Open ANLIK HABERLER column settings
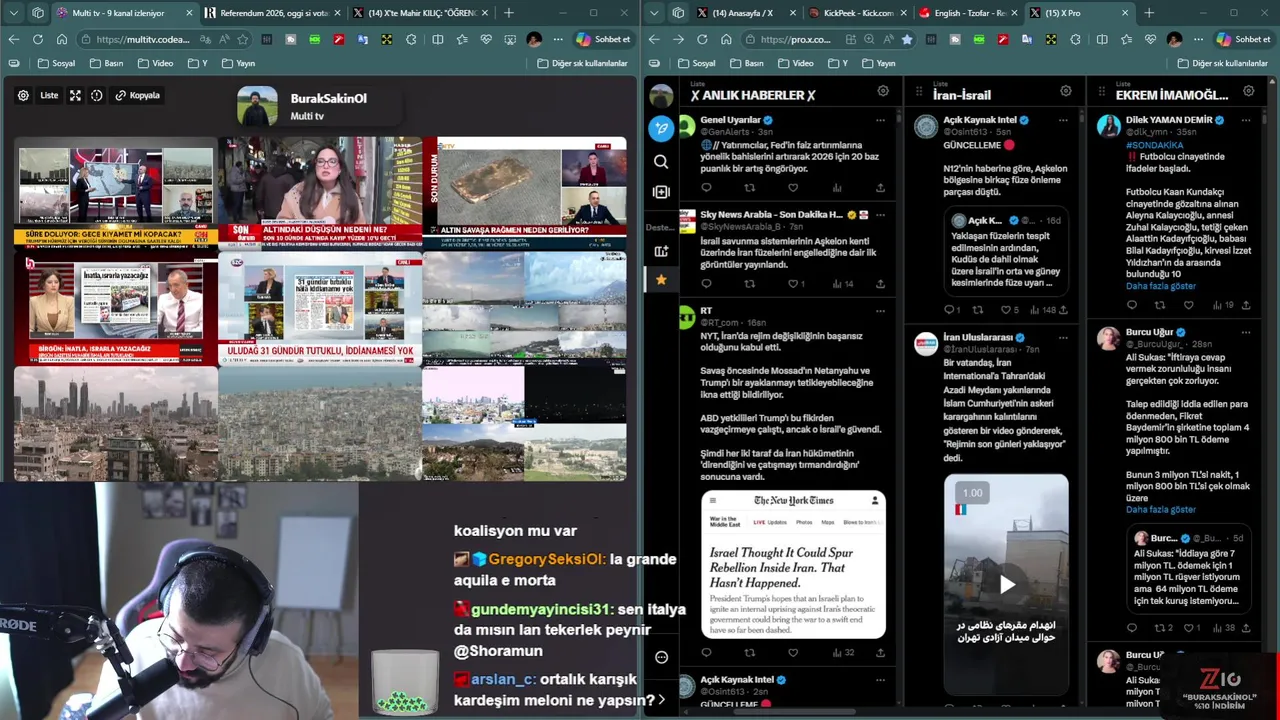This screenshot has width=1280, height=720. pos(883,91)
